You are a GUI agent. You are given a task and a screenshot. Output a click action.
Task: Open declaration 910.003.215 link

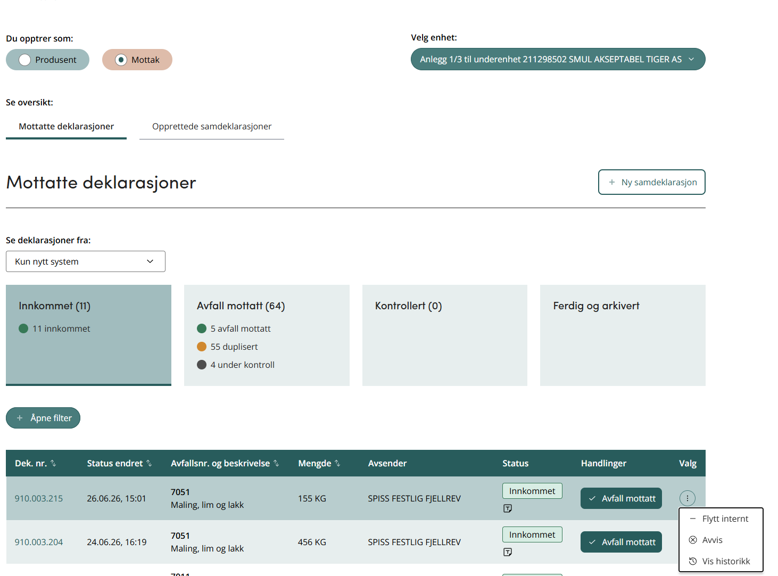pyautogui.click(x=39, y=499)
